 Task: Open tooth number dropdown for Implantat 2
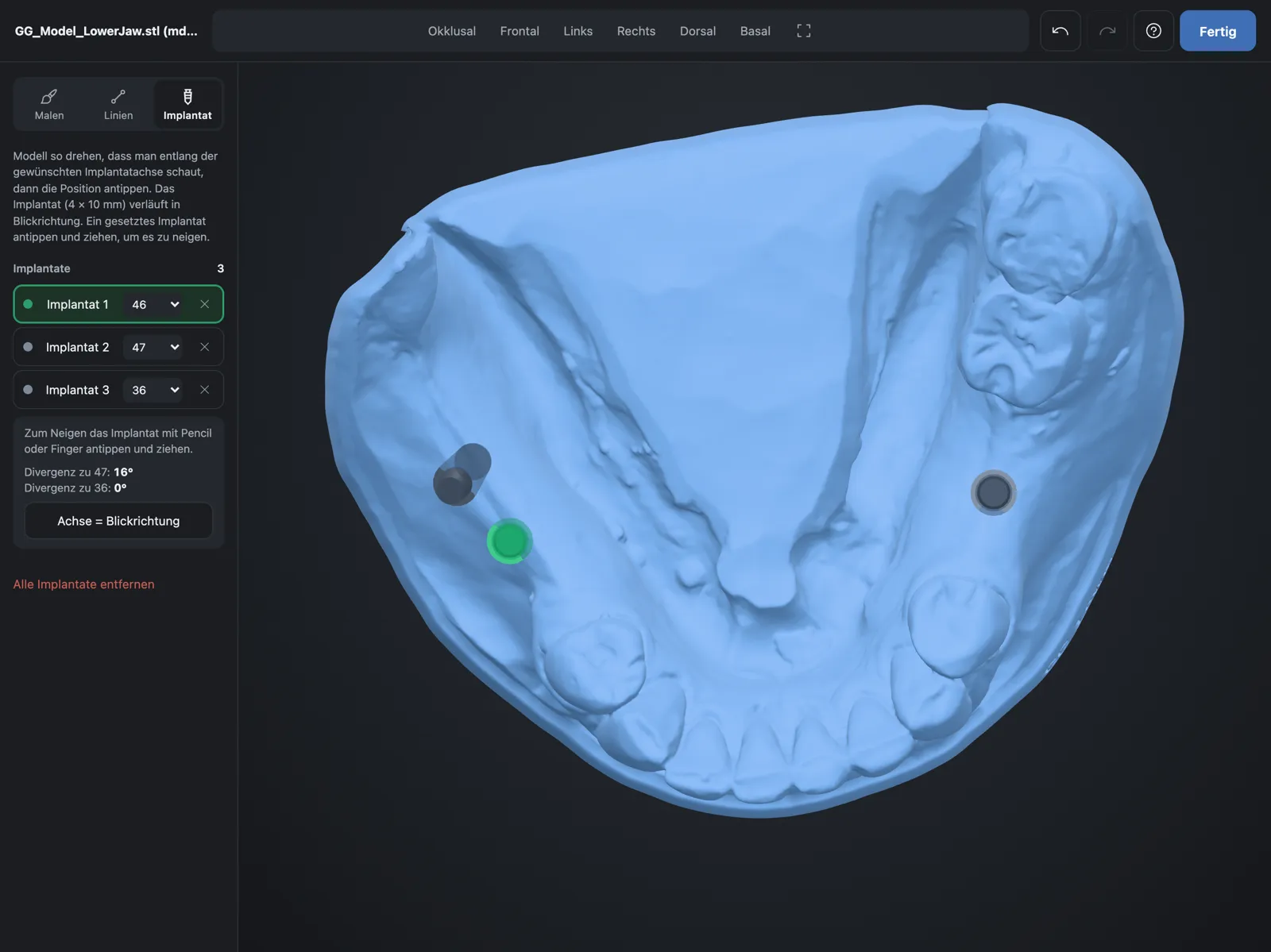tap(155, 347)
